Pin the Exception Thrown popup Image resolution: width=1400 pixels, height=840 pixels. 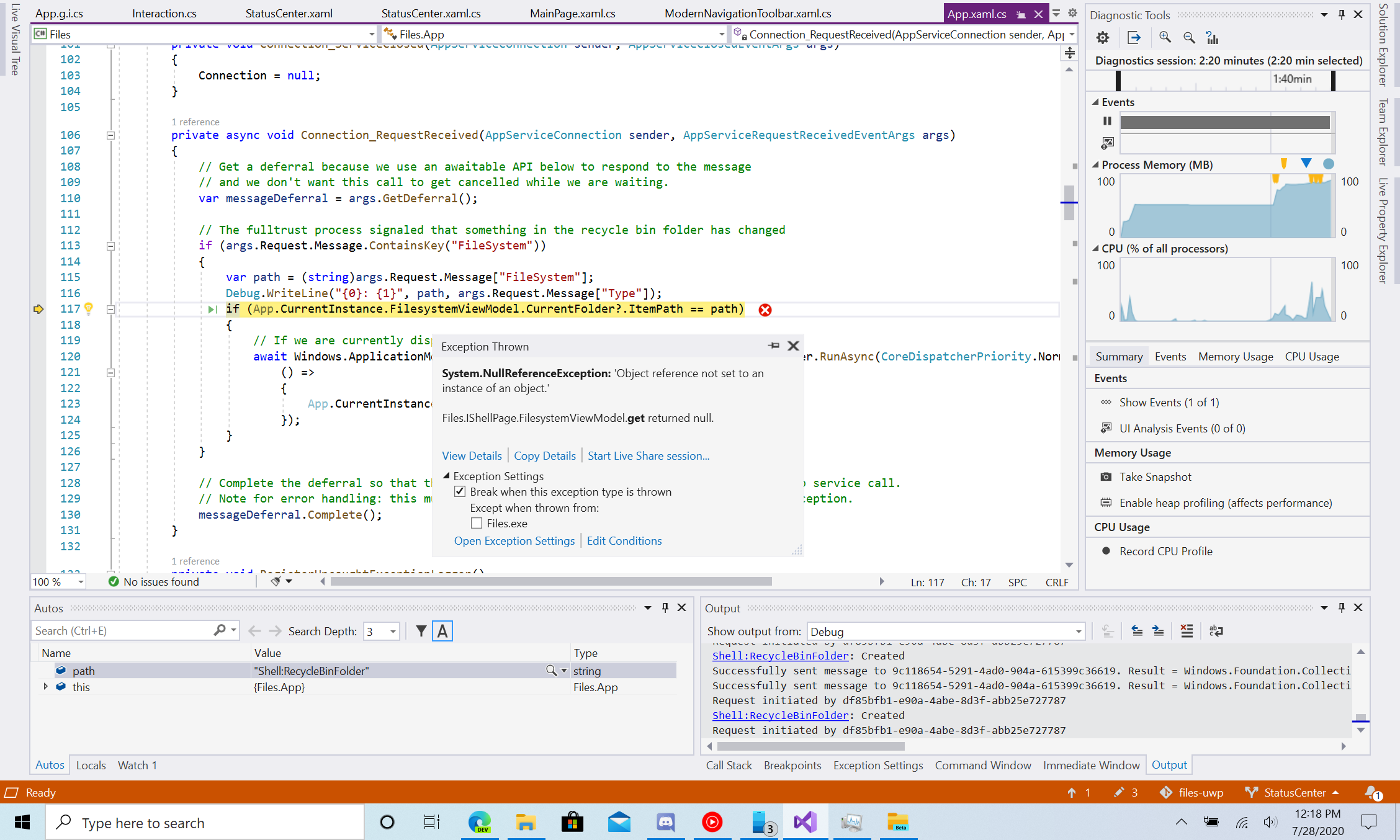tap(773, 346)
